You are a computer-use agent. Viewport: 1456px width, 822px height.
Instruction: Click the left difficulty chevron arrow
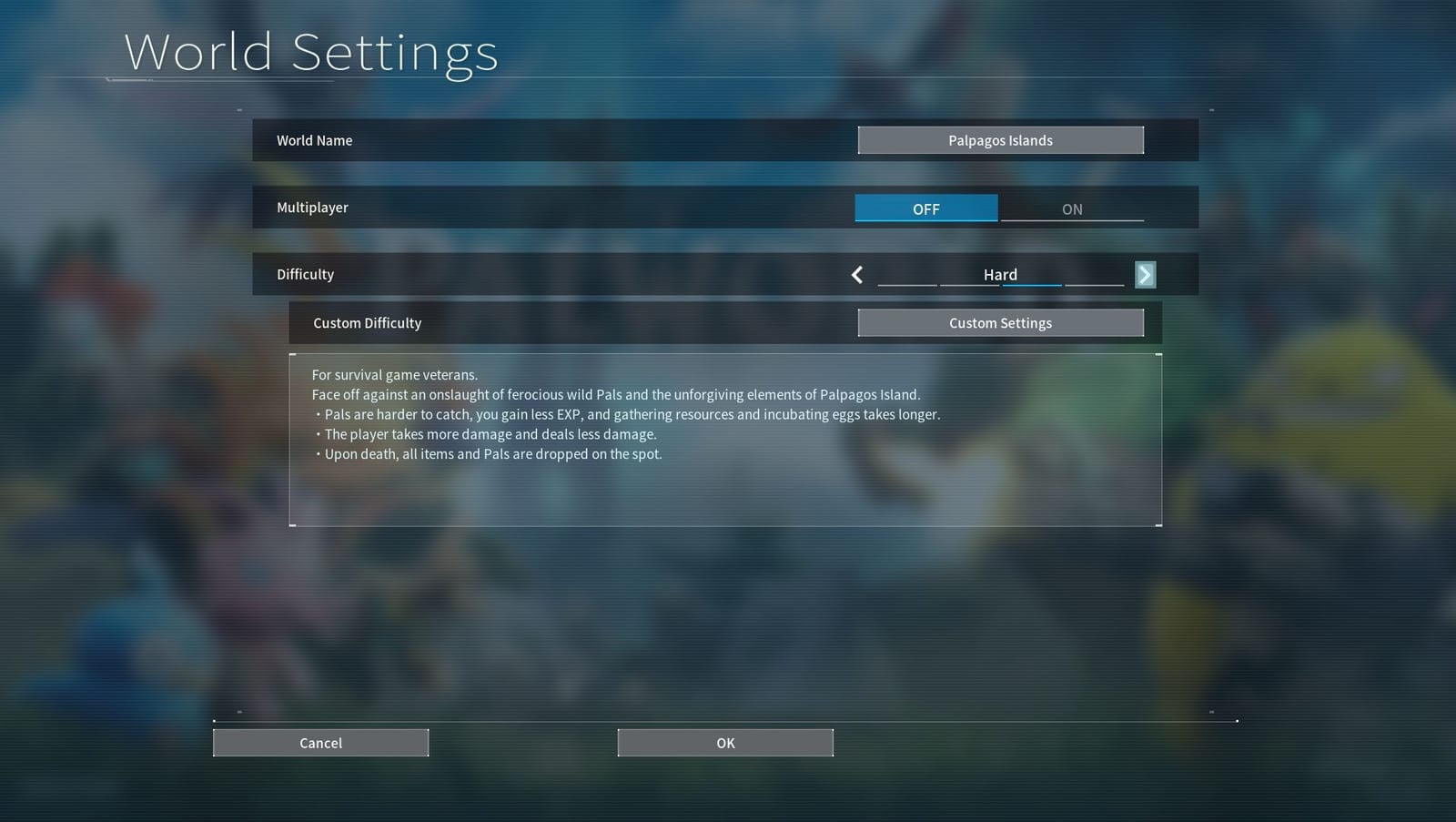856,274
